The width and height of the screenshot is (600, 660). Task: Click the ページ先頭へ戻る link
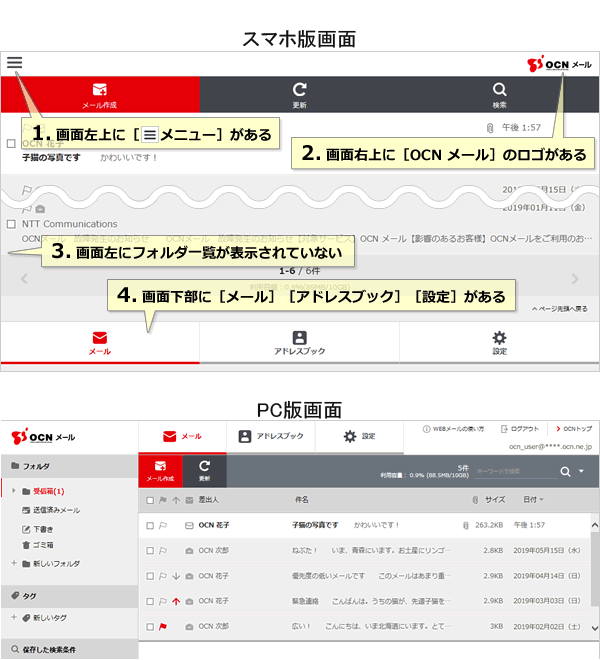pyautogui.click(x=560, y=309)
